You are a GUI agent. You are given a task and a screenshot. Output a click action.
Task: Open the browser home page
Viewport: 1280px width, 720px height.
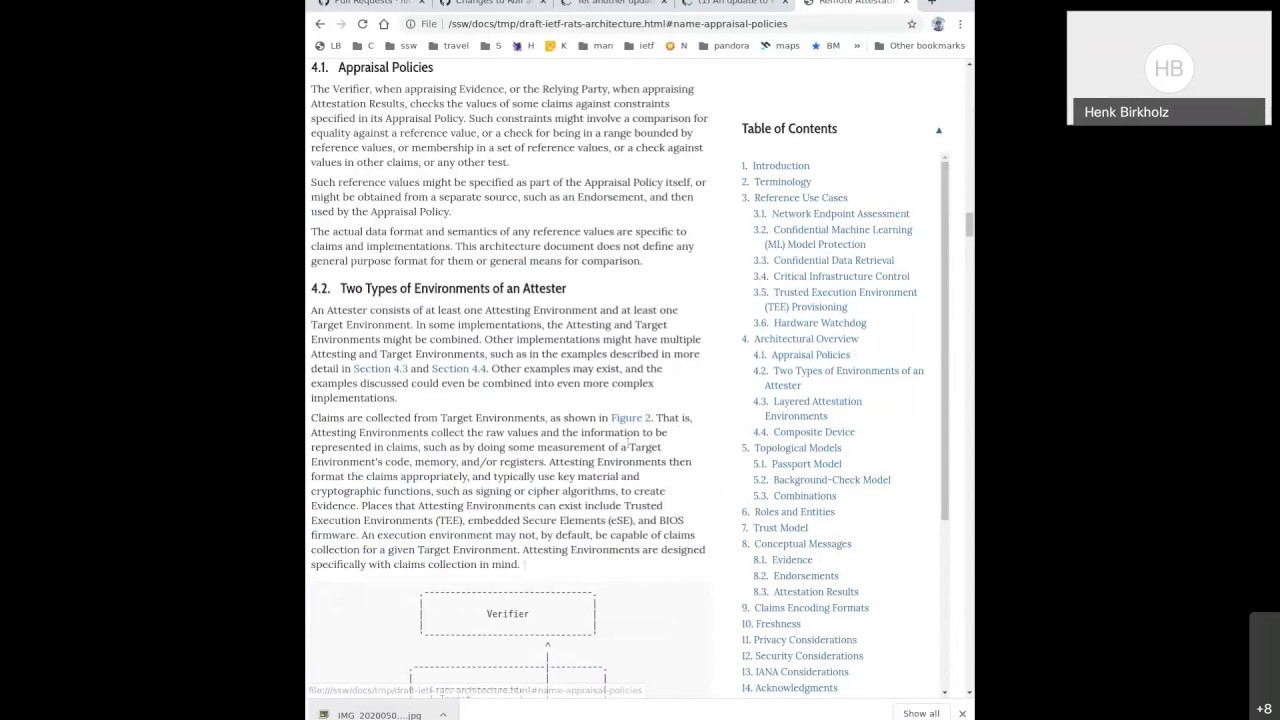384,24
